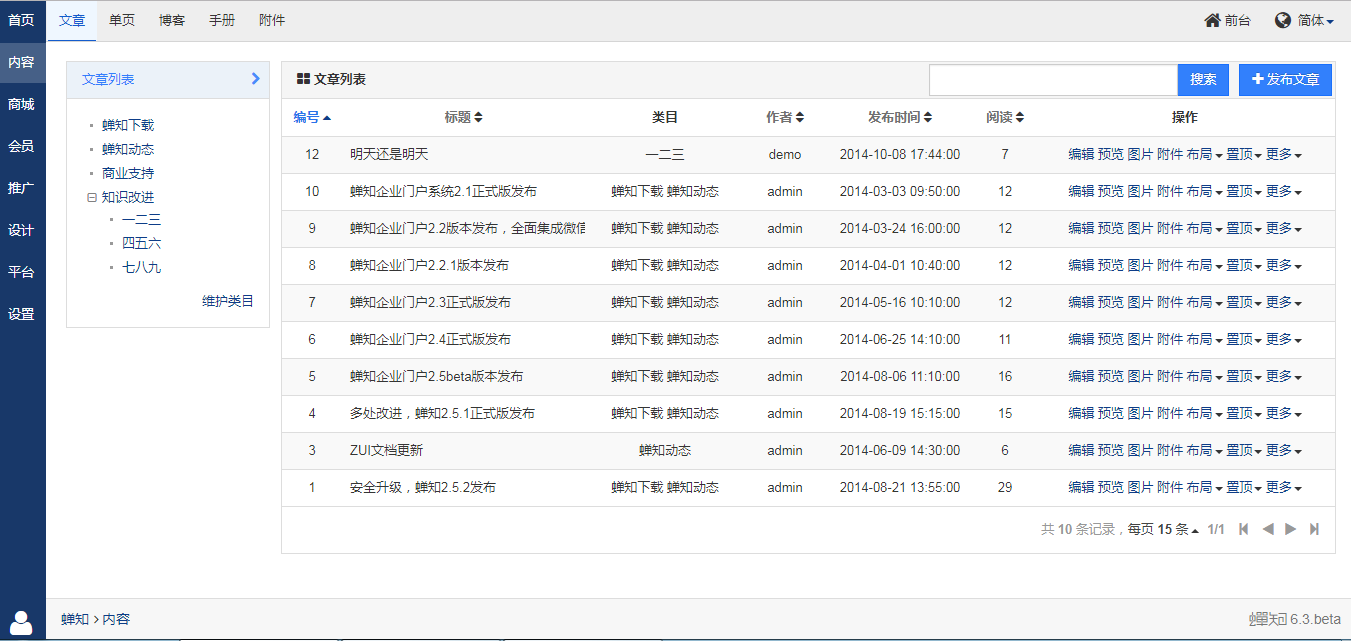
Task: Click the 发布文章 button
Action: click(1285, 79)
